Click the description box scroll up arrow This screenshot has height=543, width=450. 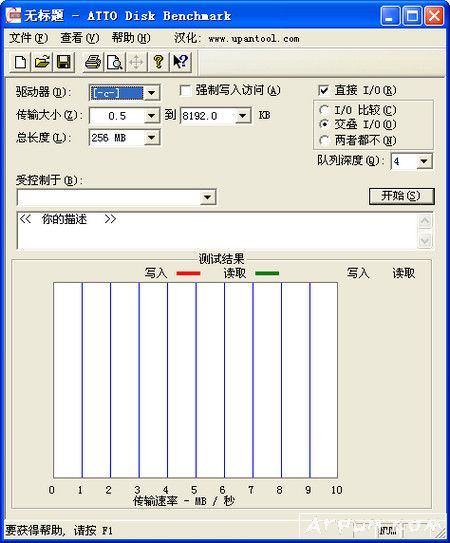(425, 221)
